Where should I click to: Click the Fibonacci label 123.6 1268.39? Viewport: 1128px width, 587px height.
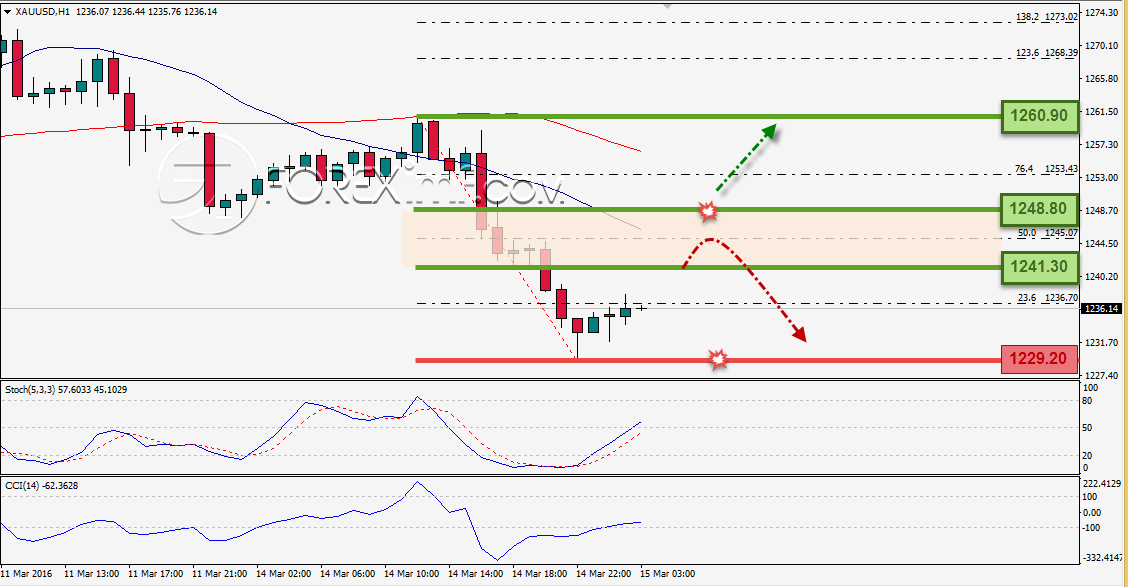click(1047, 53)
